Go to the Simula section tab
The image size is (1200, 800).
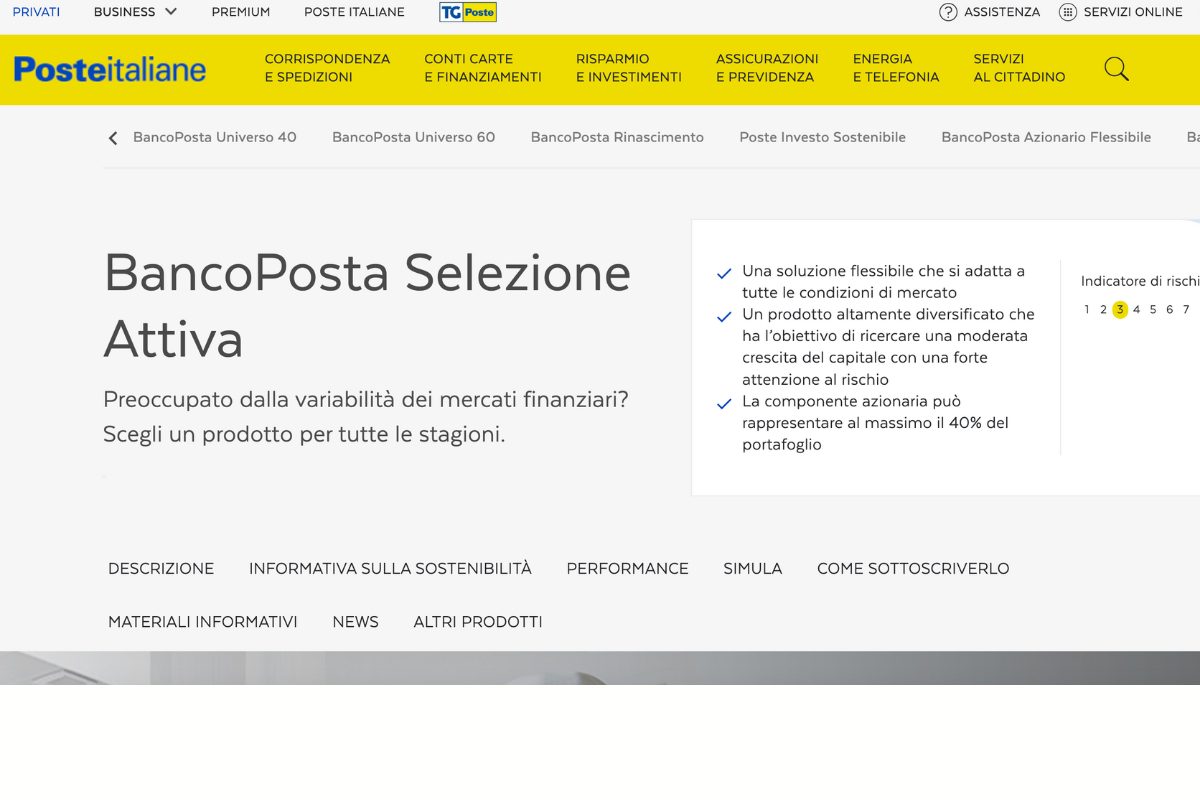coord(752,568)
